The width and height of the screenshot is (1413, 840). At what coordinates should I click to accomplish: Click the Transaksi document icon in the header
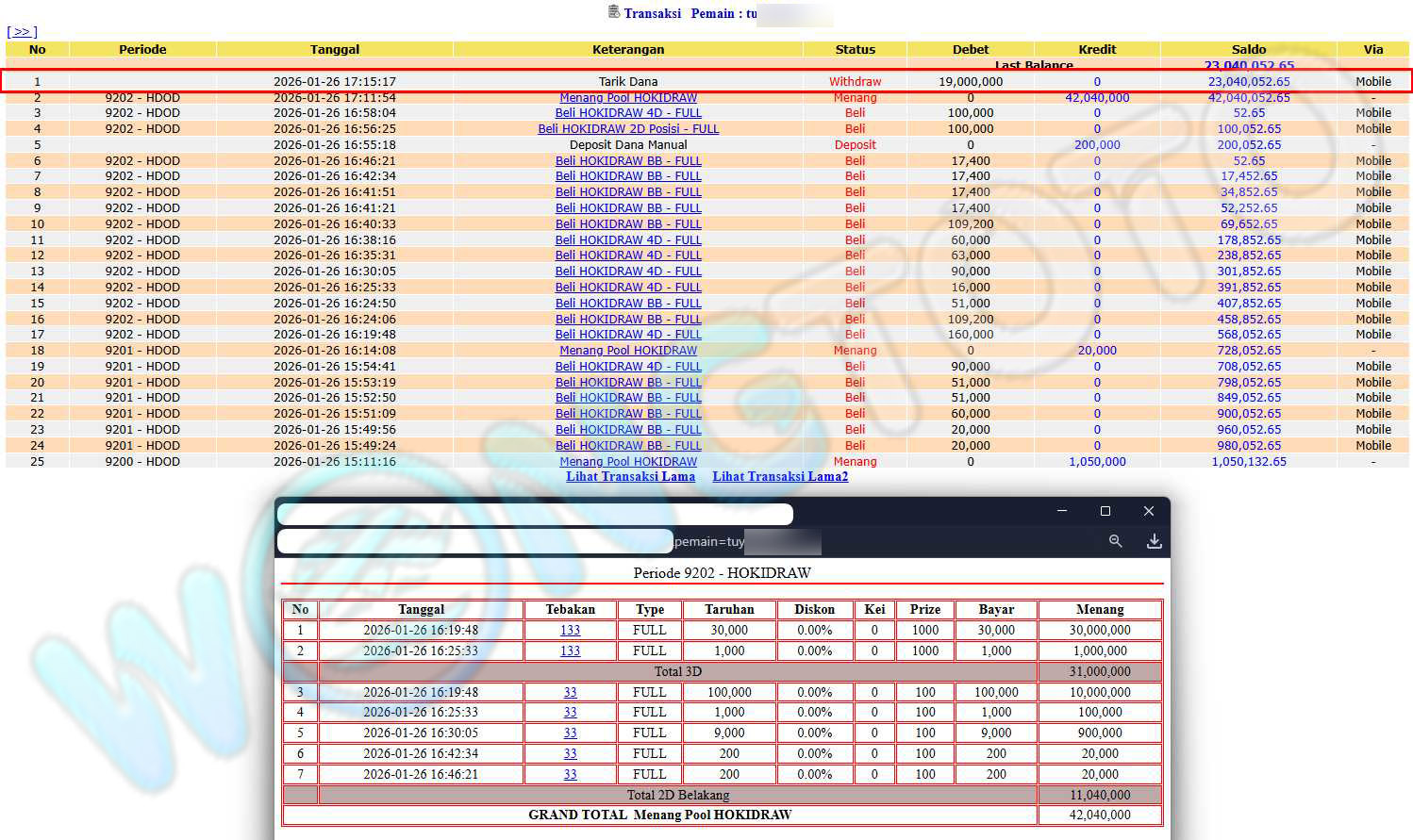click(614, 12)
